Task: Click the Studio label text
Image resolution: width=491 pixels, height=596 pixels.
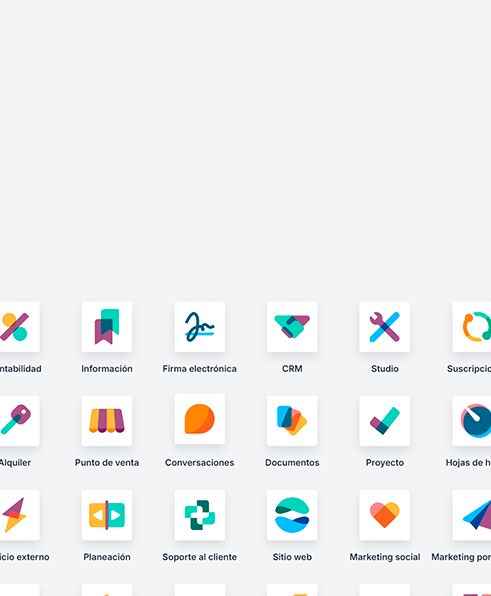Action: pos(385,369)
